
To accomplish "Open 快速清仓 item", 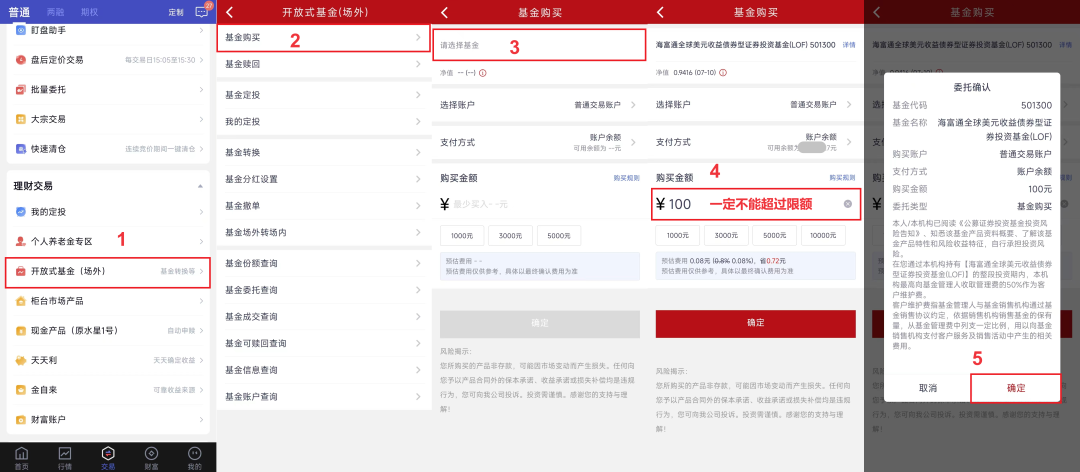I will click(x=108, y=148).
